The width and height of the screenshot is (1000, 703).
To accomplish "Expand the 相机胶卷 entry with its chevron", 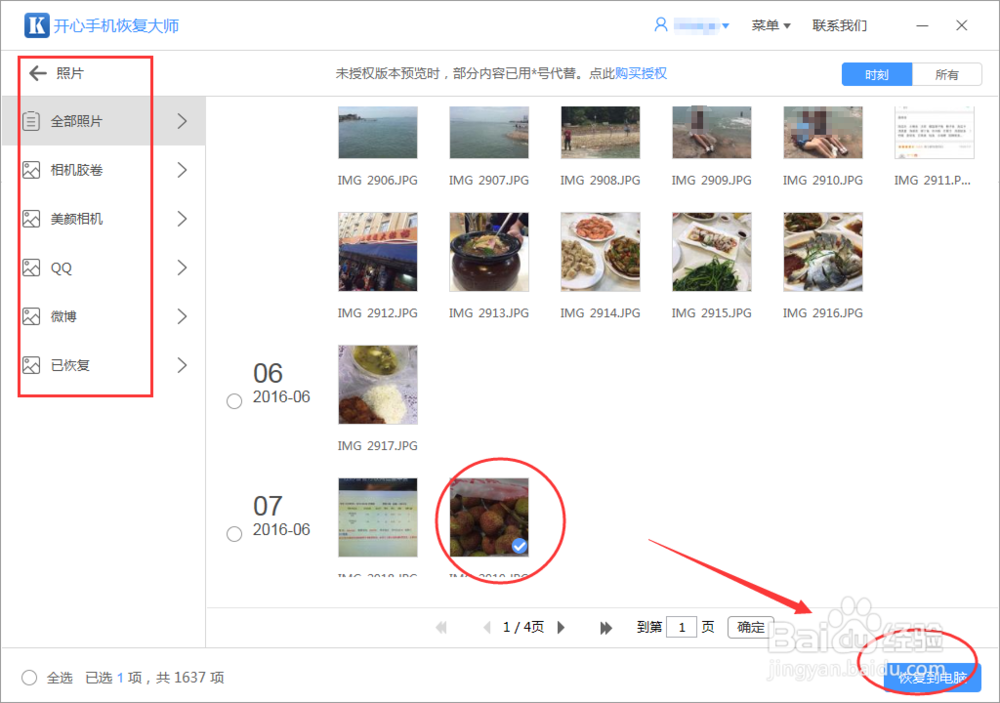I will point(181,170).
